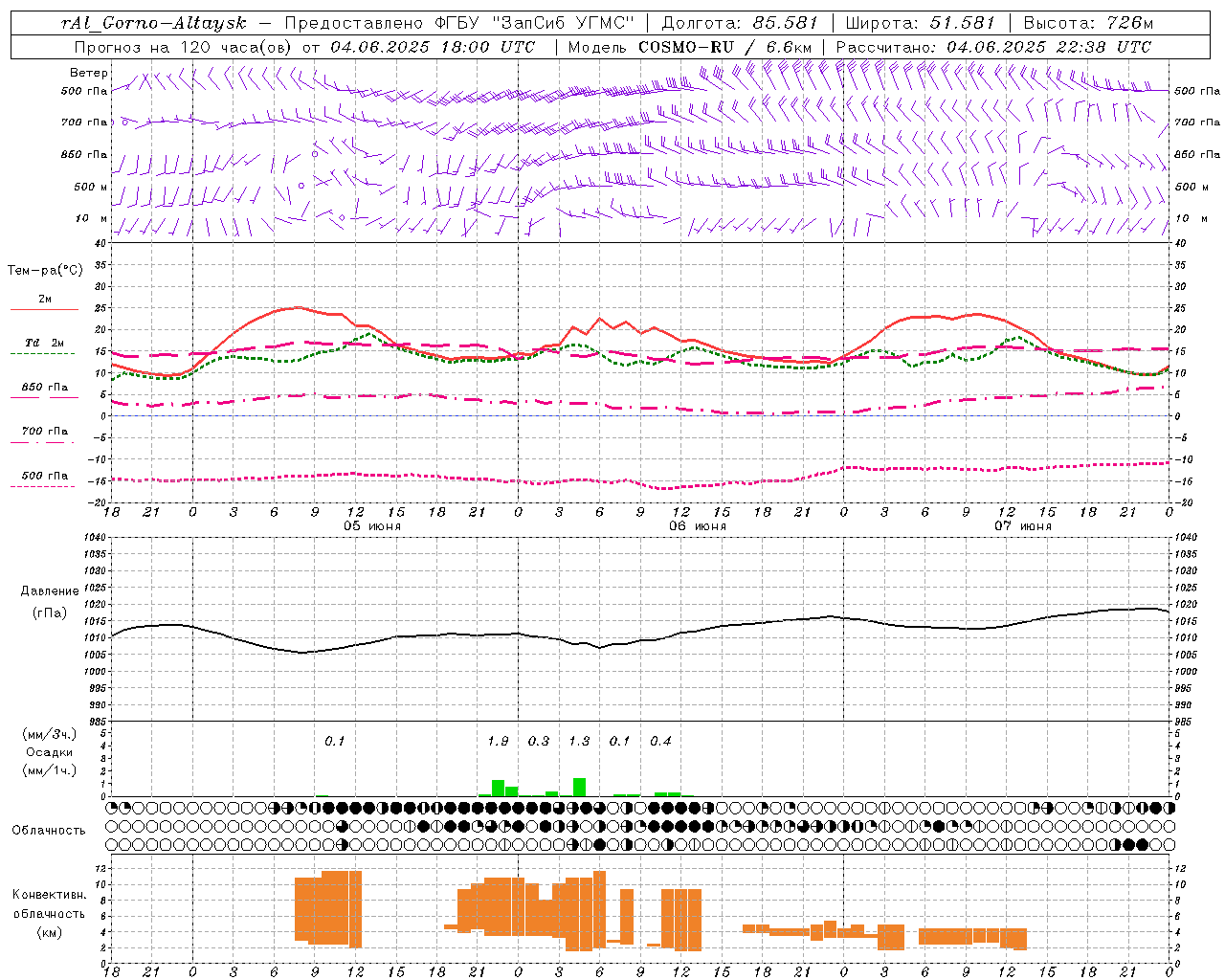Image resolution: width=1225 pixels, height=980 pixels.
Task: Click the model name 'COSMO-RU / 6.6км'
Action: pyautogui.click(x=724, y=47)
